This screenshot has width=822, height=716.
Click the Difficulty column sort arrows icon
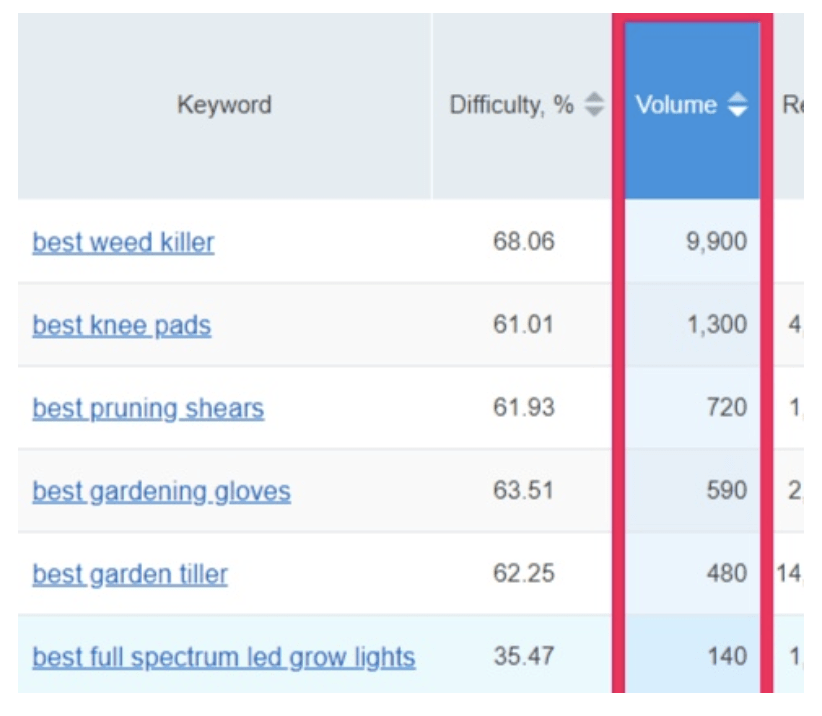pyautogui.click(x=594, y=105)
